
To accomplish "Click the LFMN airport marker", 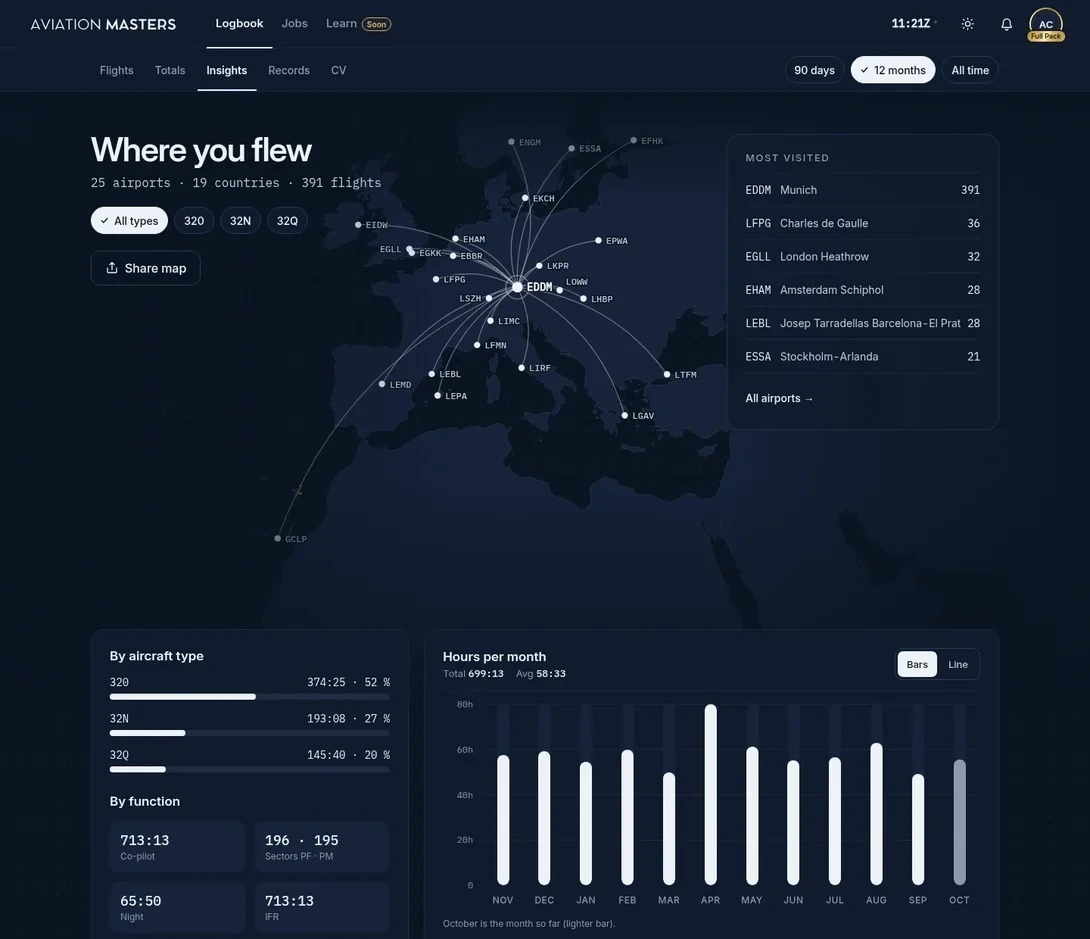I will [477, 345].
